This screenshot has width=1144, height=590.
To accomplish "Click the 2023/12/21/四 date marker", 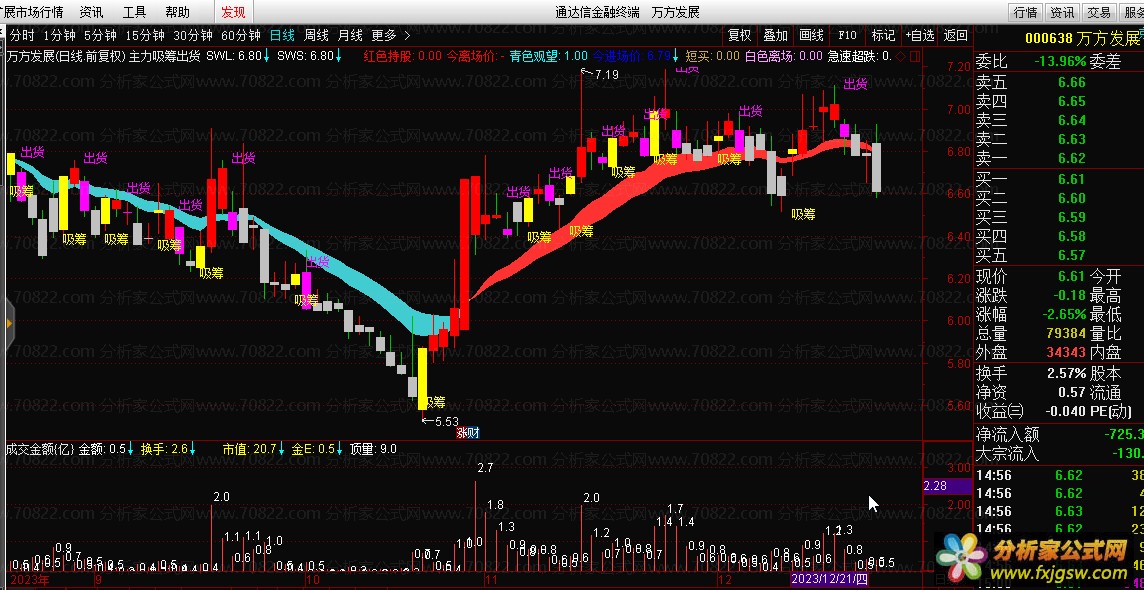I will coord(832,581).
